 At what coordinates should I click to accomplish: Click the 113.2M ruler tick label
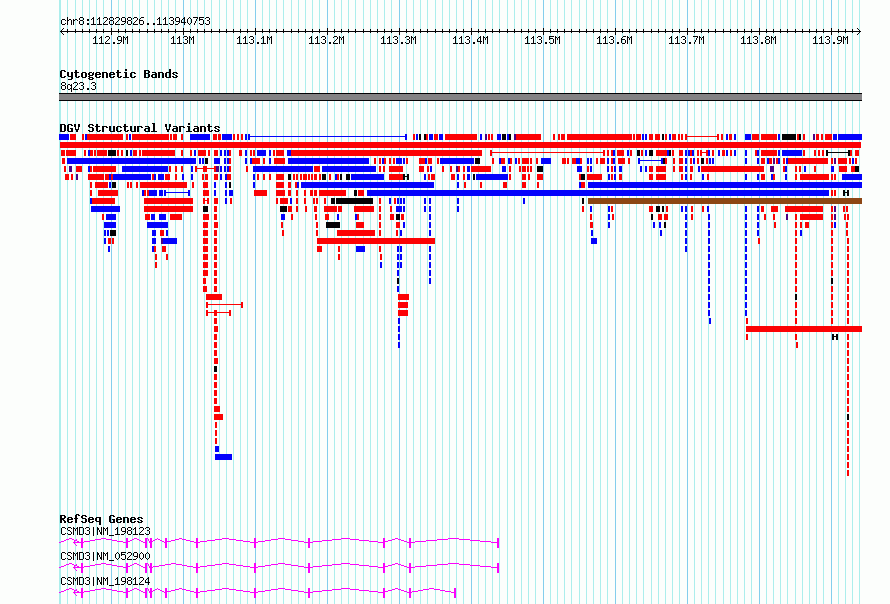click(x=326, y=40)
